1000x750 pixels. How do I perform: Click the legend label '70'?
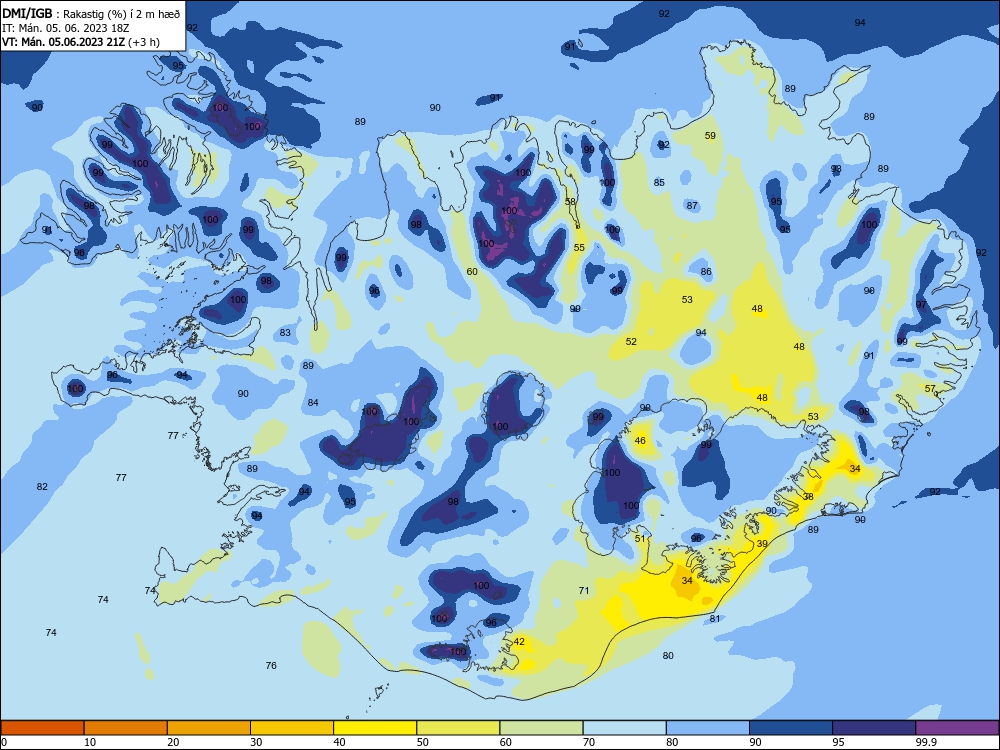tap(589, 742)
